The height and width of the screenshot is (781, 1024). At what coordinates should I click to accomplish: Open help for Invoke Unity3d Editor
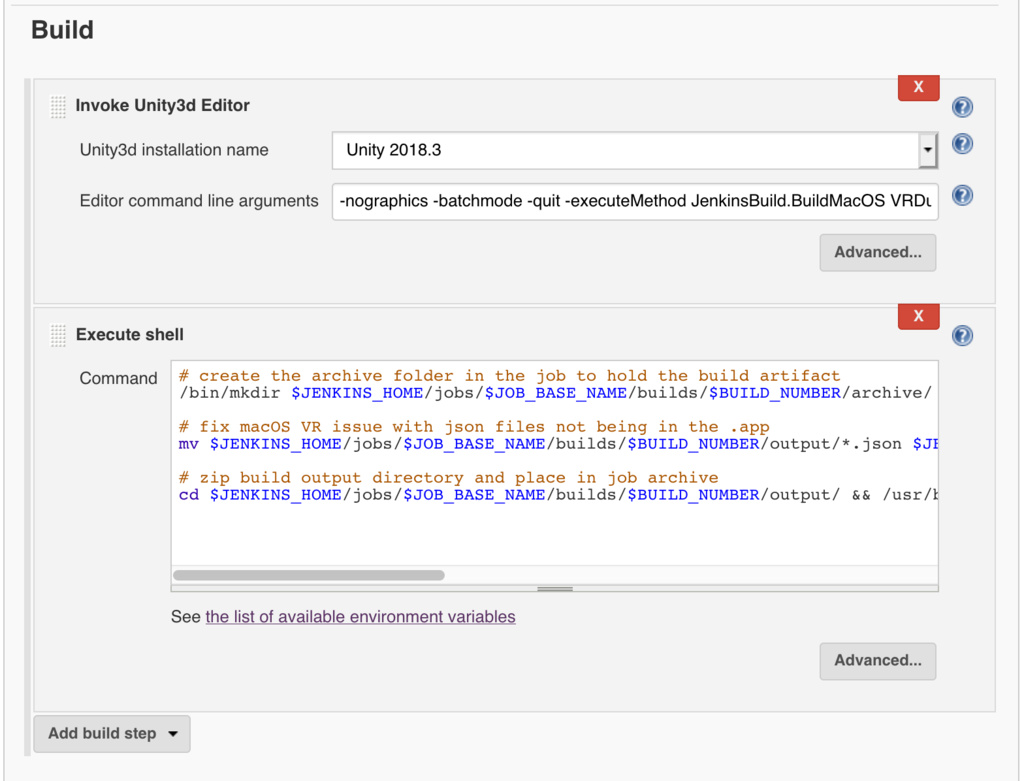tap(962, 108)
